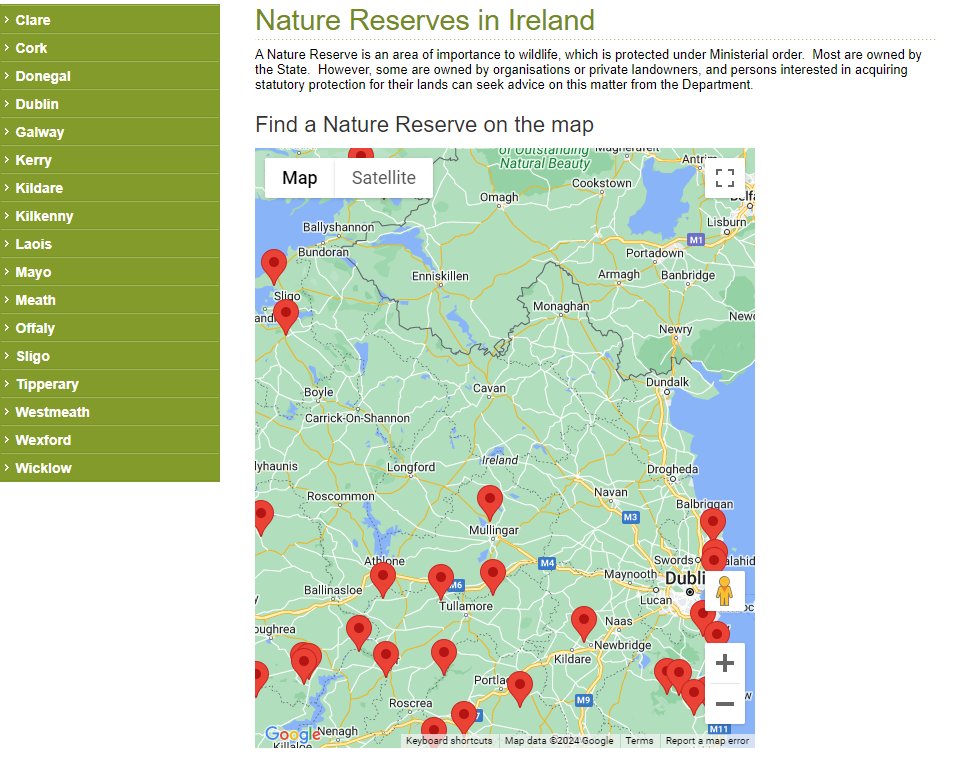Select Meath in the sidebar
This screenshot has width=957, height=765.
[110, 300]
